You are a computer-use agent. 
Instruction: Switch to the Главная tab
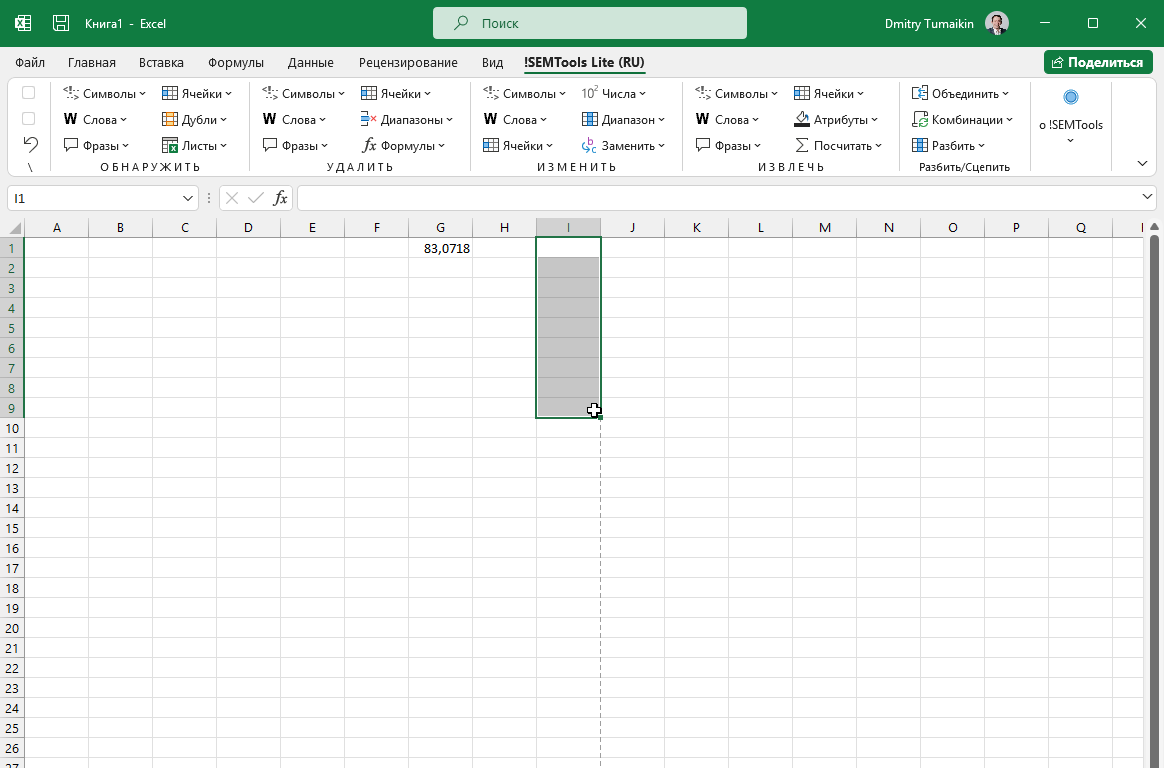point(91,62)
